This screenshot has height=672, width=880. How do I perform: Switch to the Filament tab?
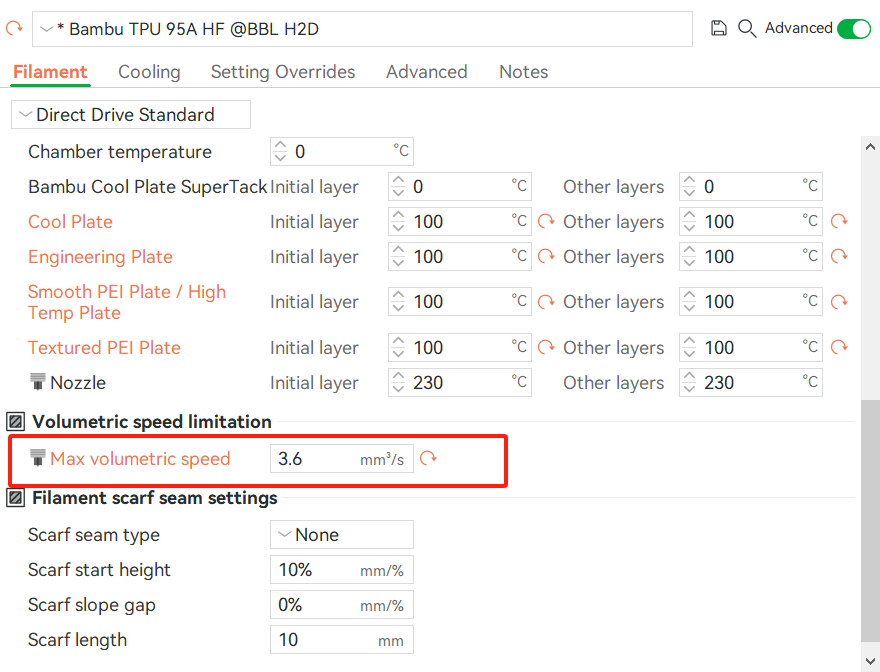pyautogui.click(x=50, y=72)
